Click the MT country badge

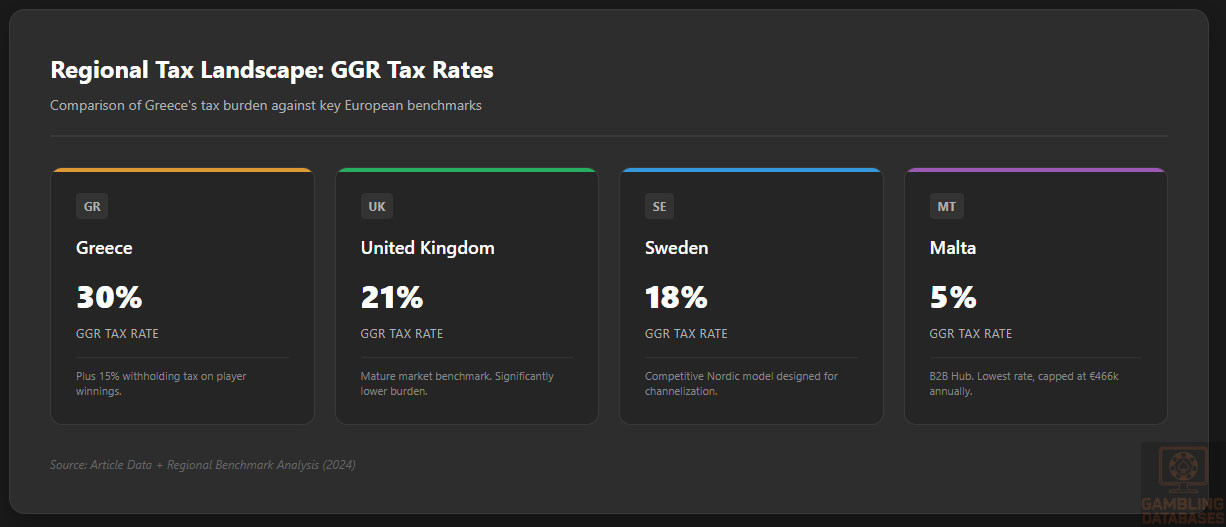946,207
